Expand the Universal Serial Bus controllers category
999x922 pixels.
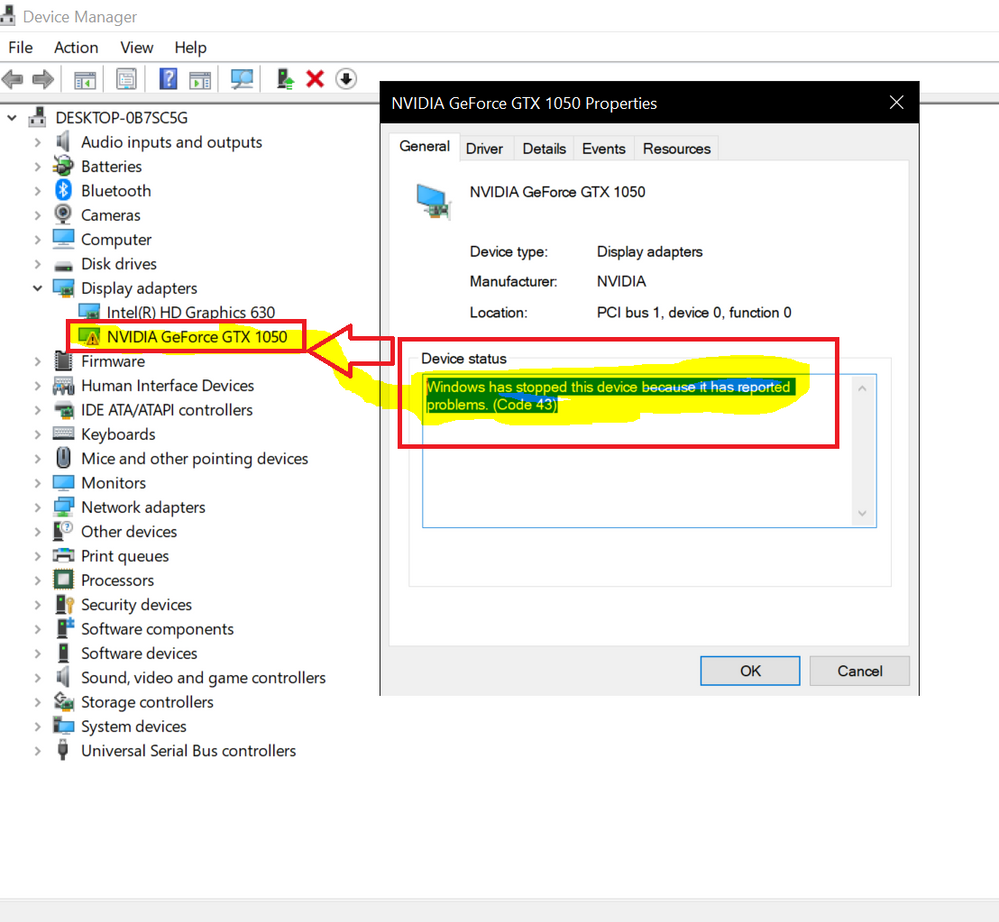[38, 751]
